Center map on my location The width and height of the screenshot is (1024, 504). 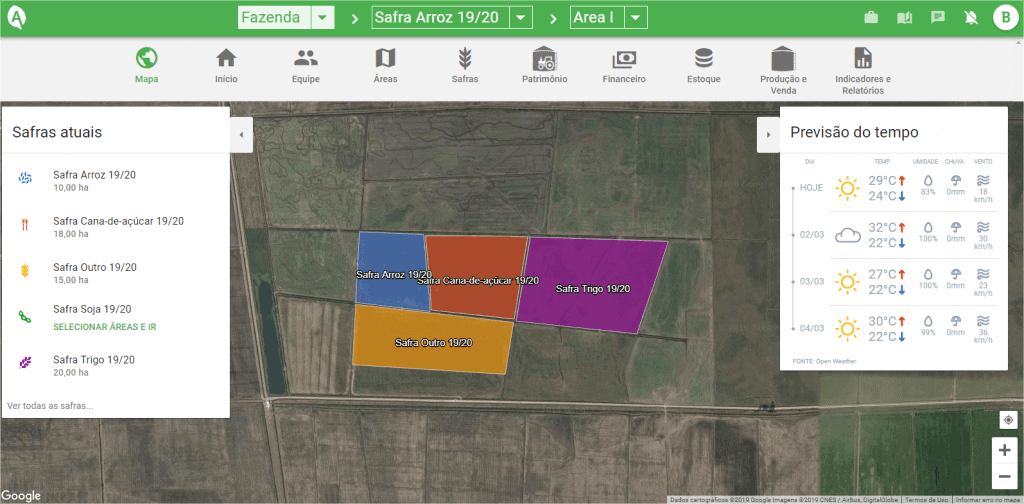[1006, 420]
